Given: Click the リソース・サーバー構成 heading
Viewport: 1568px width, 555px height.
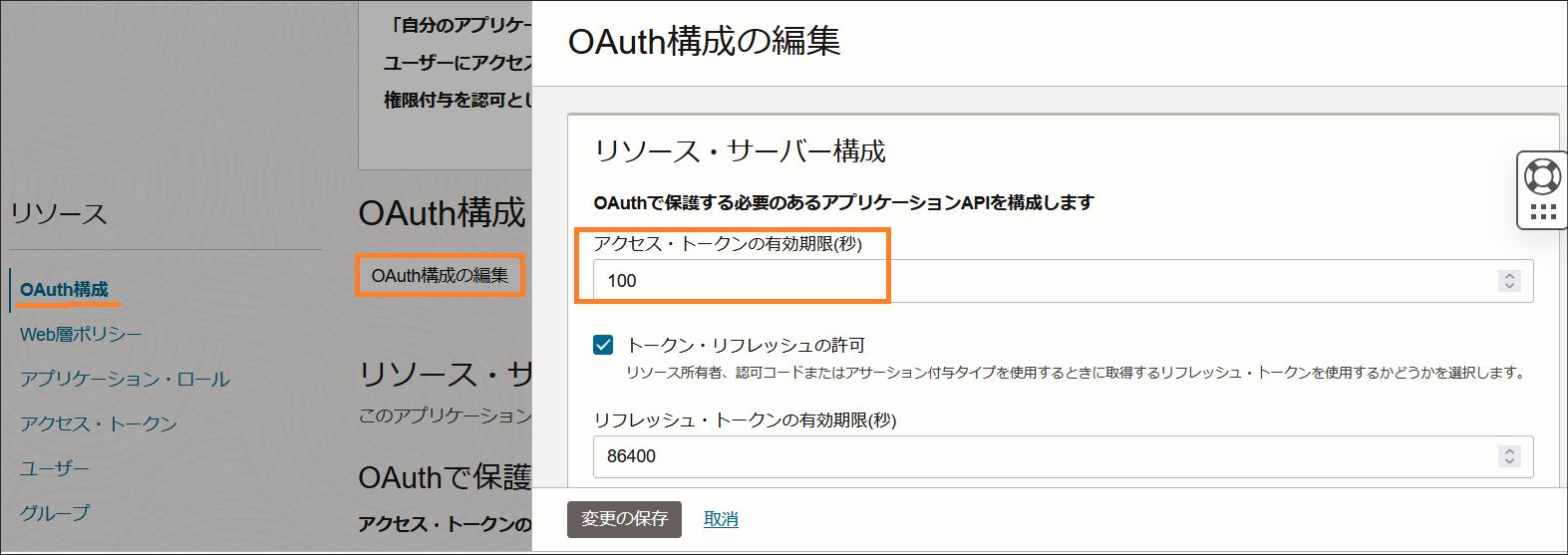Looking at the screenshot, I should [x=740, y=151].
